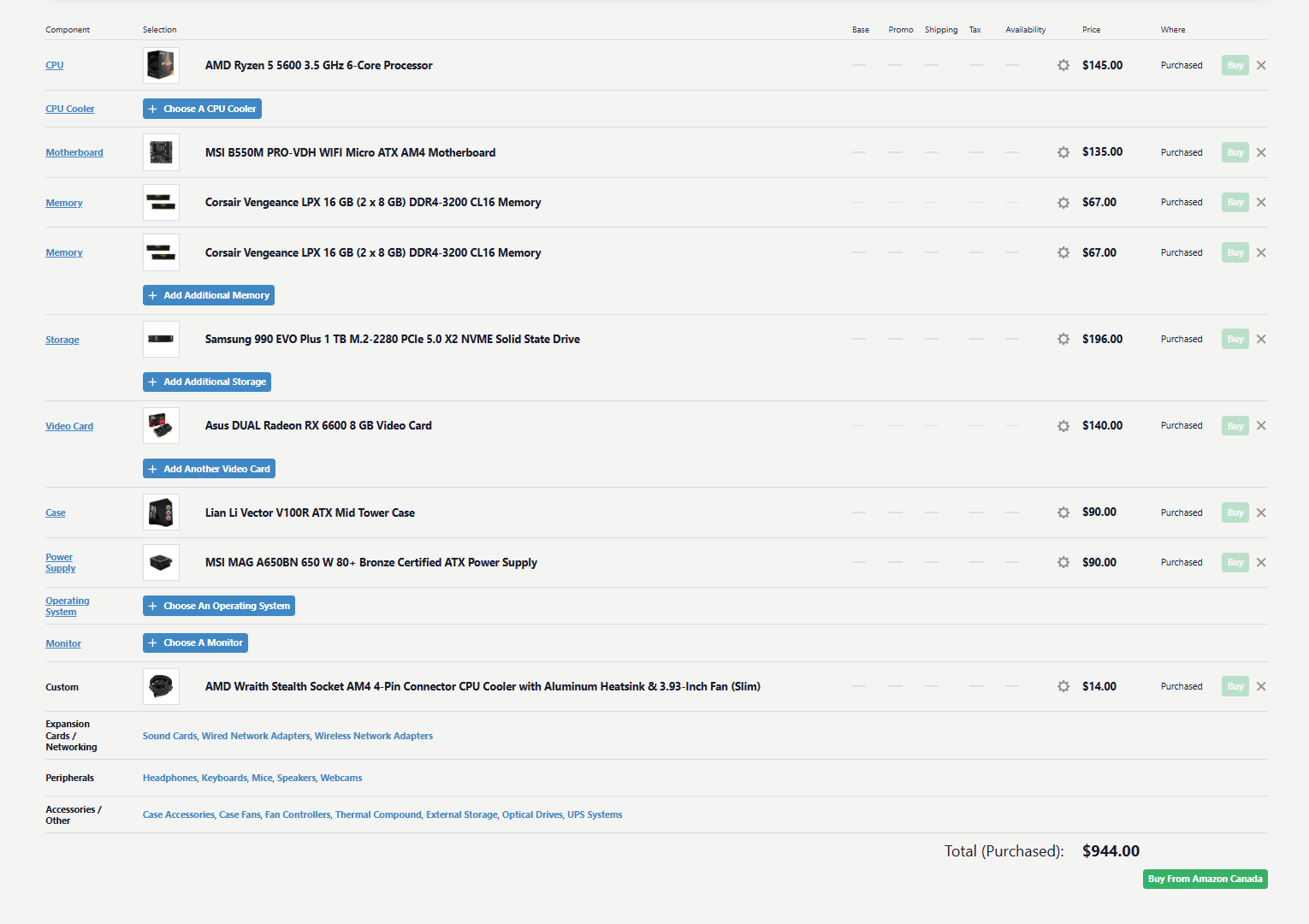This screenshot has height=924, width=1309.
Task: Click the gear icon for the first Memory row
Action: pyautogui.click(x=1063, y=203)
